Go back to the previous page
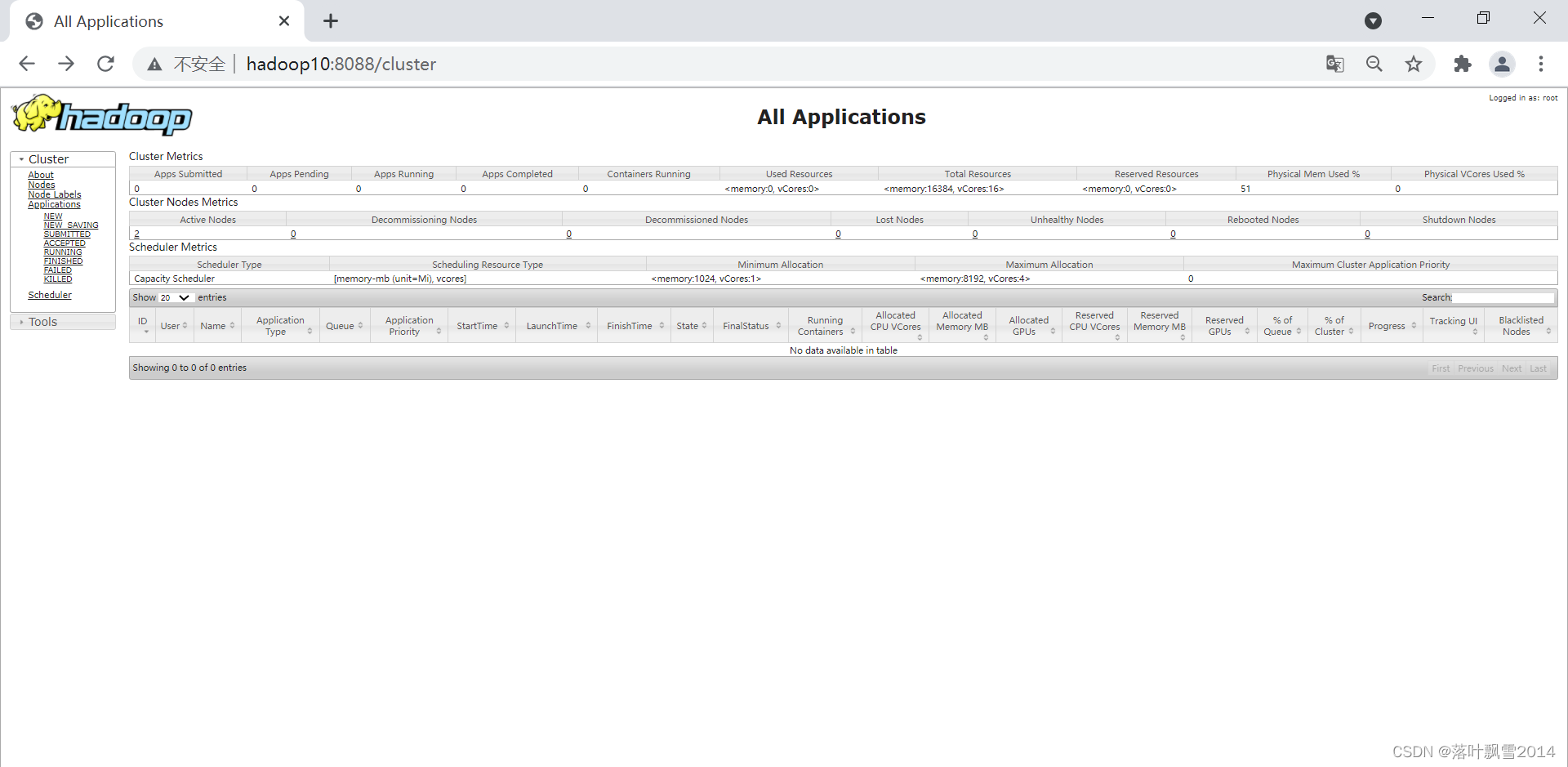Viewport: 1568px width, 767px height. point(27,64)
